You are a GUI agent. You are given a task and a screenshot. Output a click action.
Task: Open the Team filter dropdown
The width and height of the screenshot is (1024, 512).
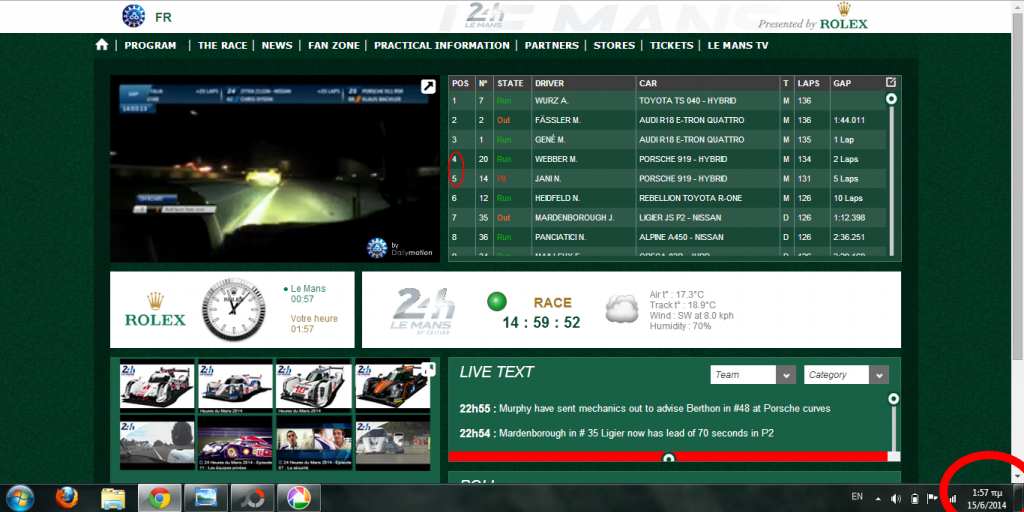click(x=752, y=375)
